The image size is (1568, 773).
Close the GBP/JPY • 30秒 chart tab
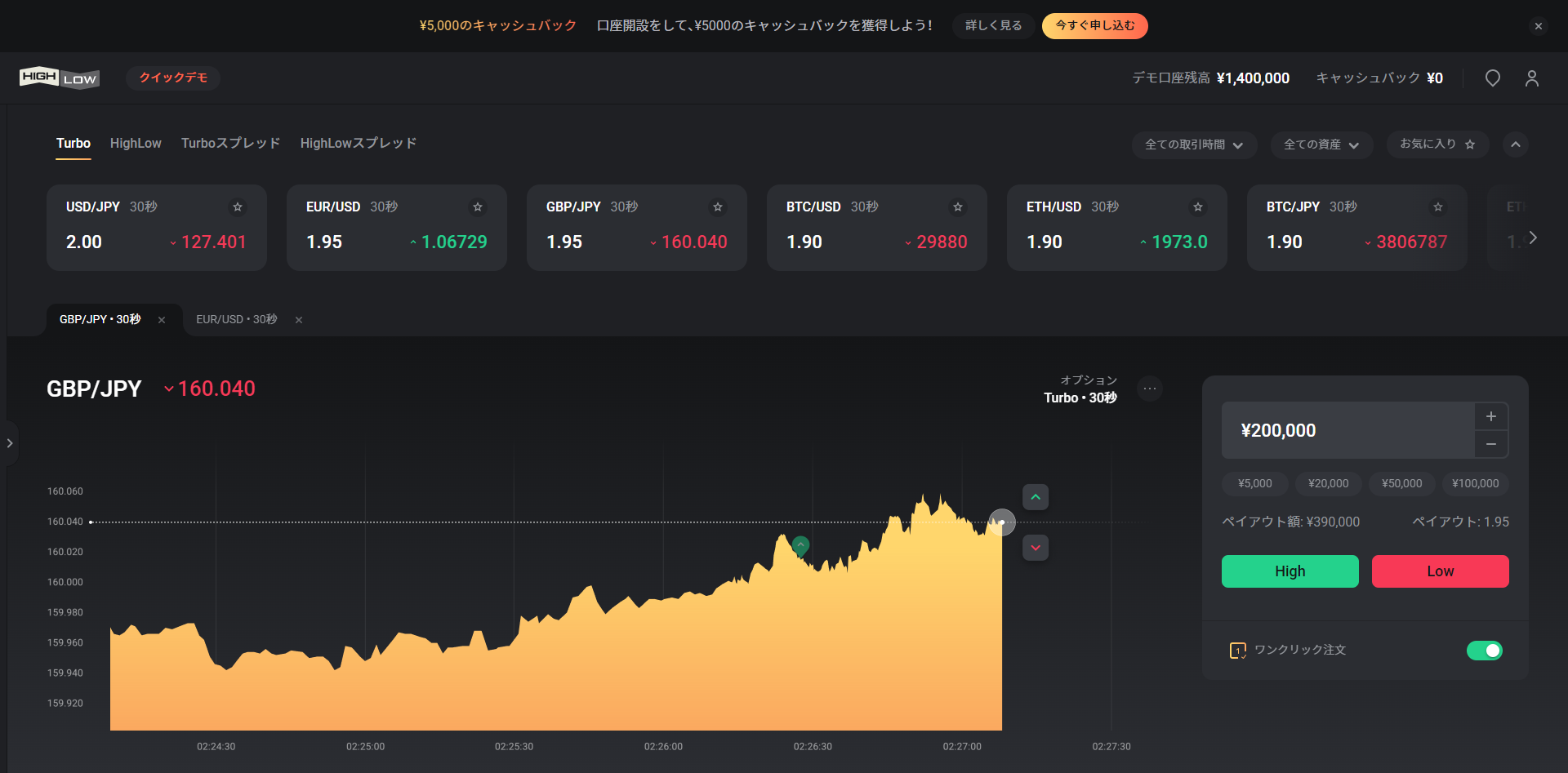[x=162, y=320]
